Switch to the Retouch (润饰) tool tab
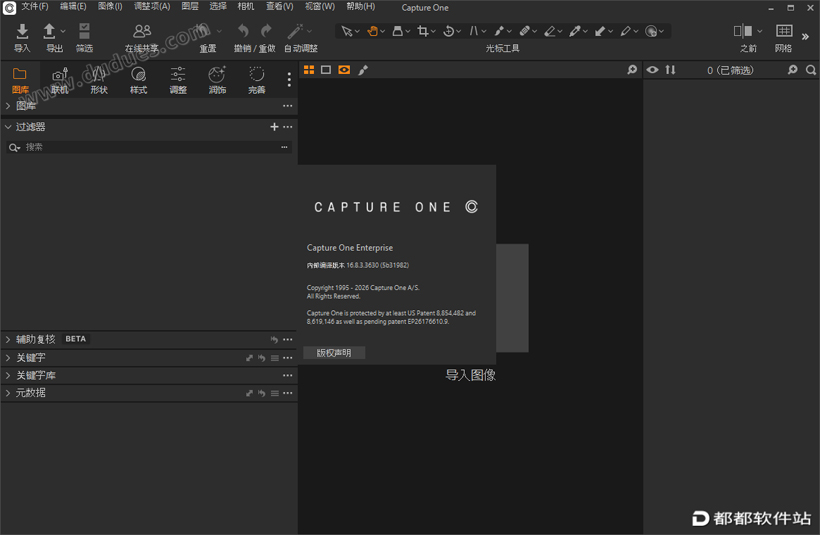The width and height of the screenshot is (820, 535). point(217,81)
